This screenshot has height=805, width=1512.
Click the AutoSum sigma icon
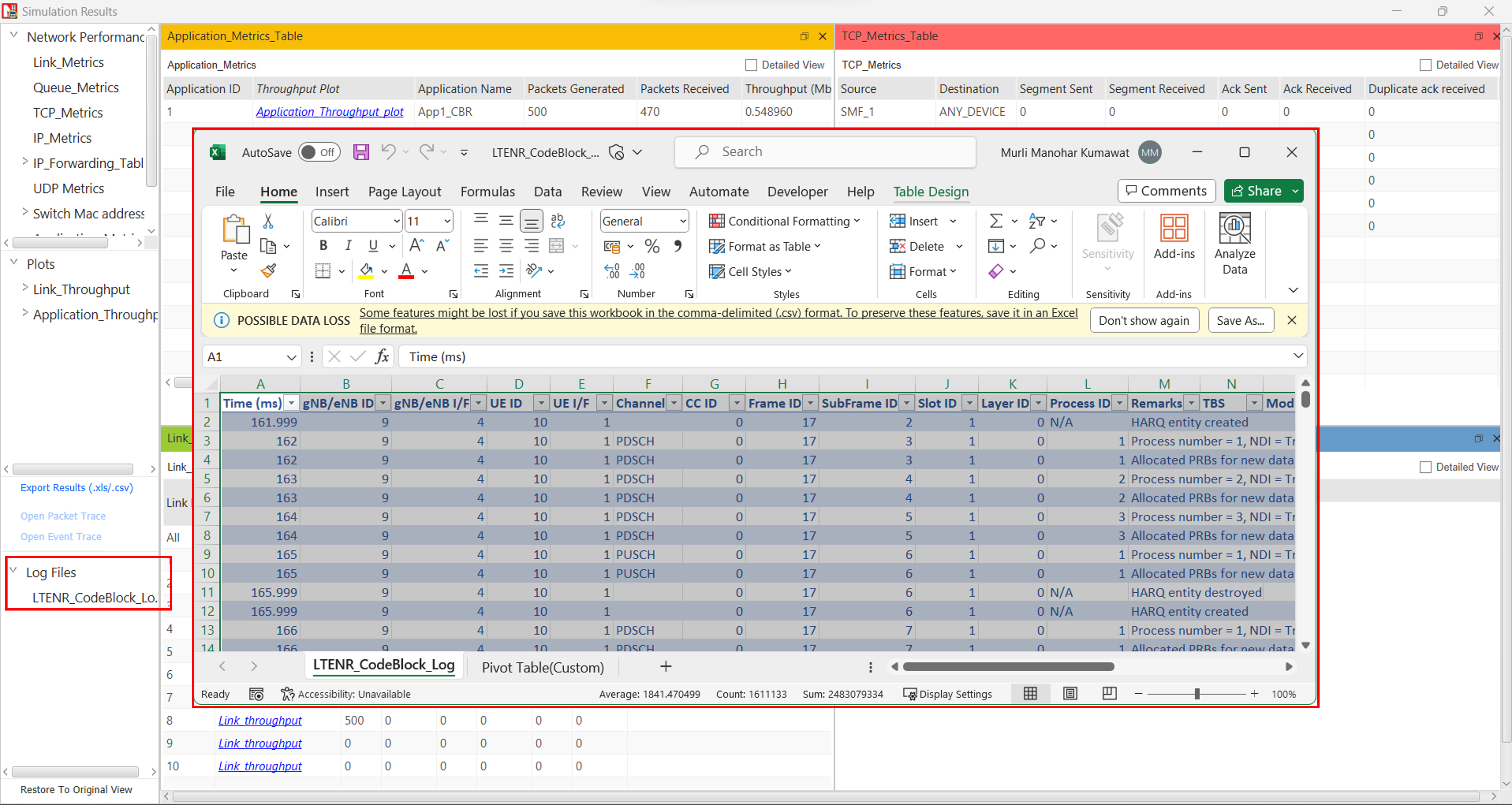pos(996,221)
